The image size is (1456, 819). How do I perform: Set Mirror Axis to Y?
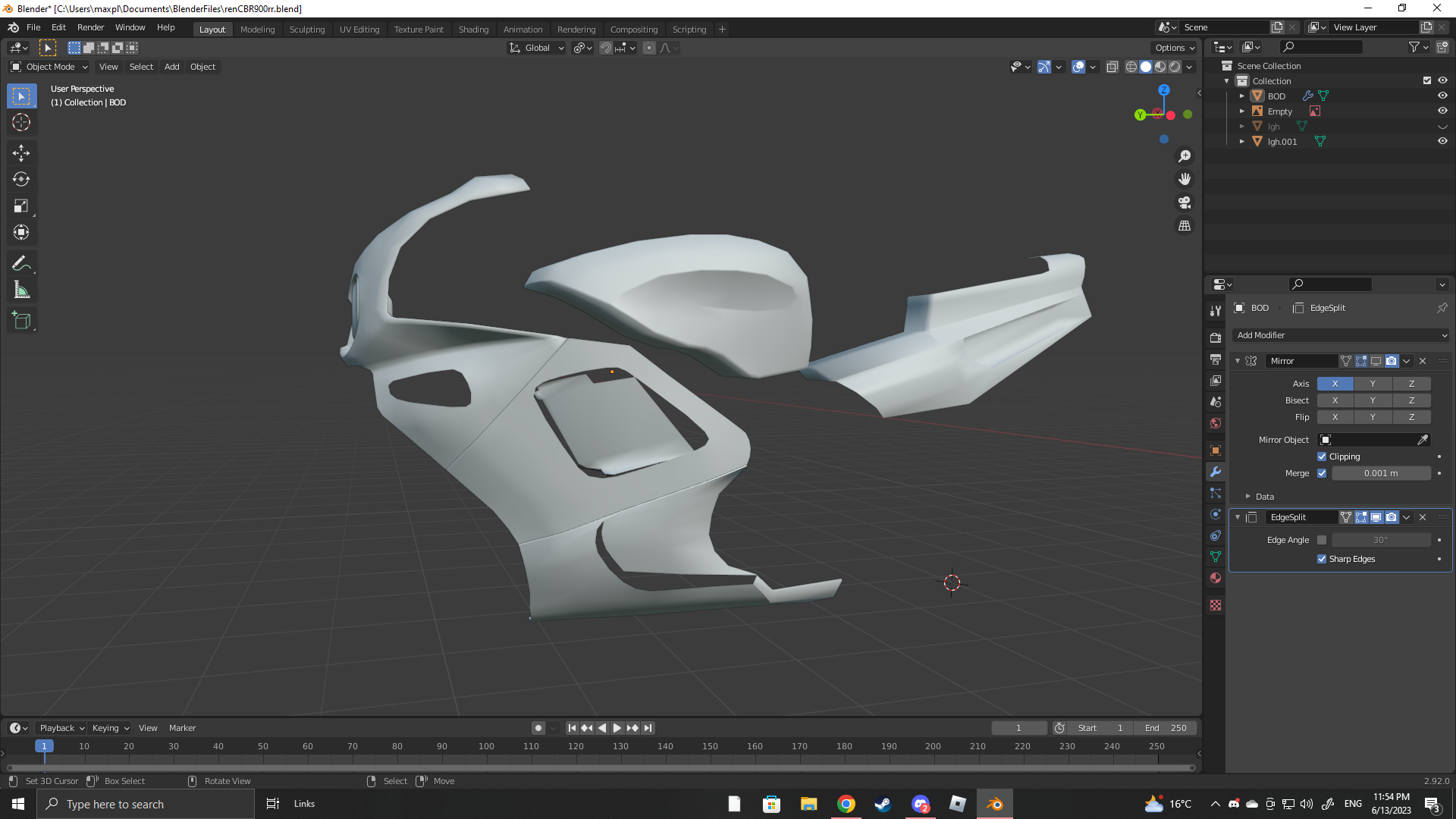[1373, 384]
